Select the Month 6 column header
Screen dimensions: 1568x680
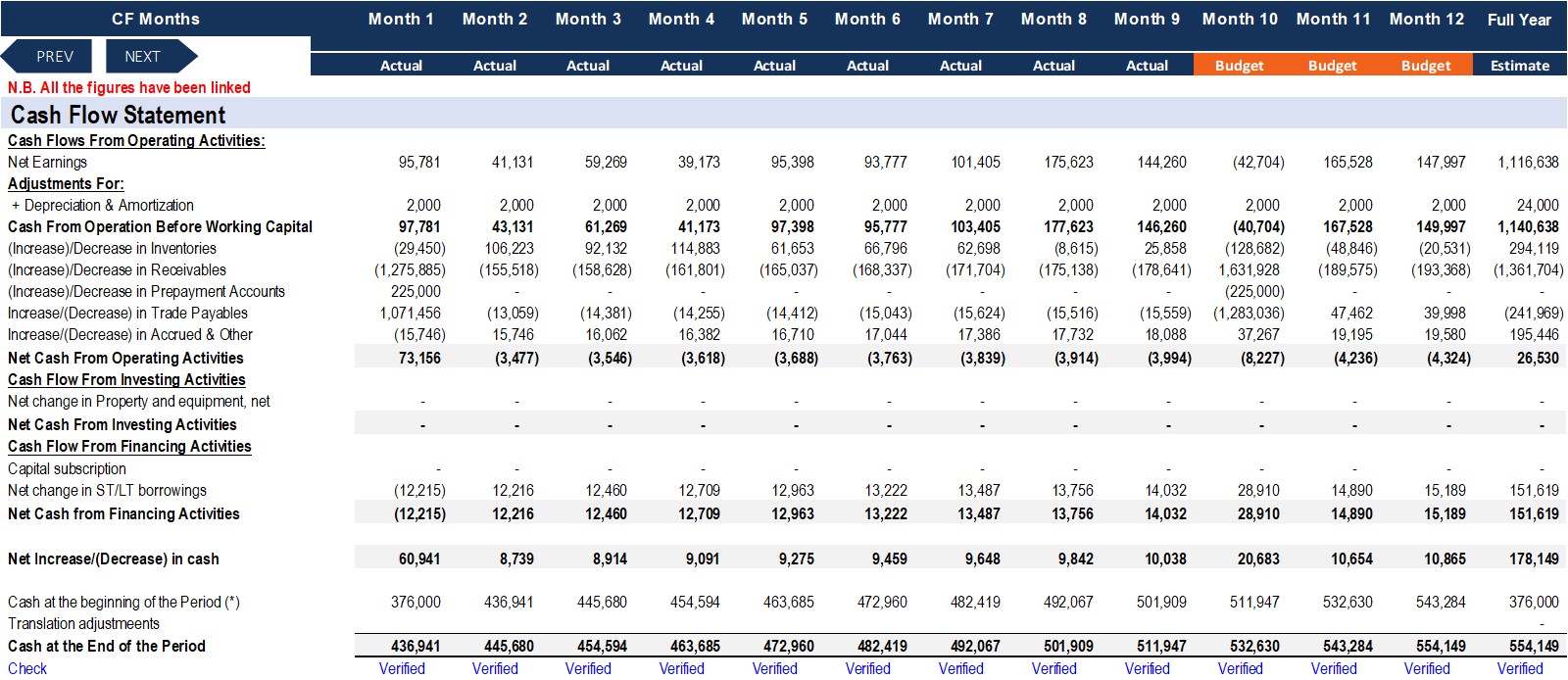pos(867,19)
